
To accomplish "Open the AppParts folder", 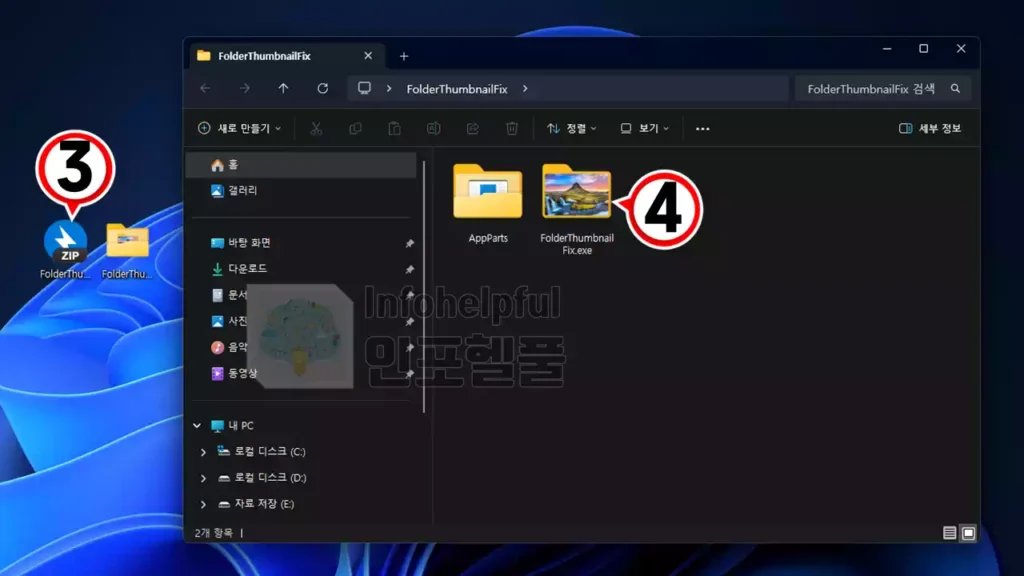I will click(488, 204).
